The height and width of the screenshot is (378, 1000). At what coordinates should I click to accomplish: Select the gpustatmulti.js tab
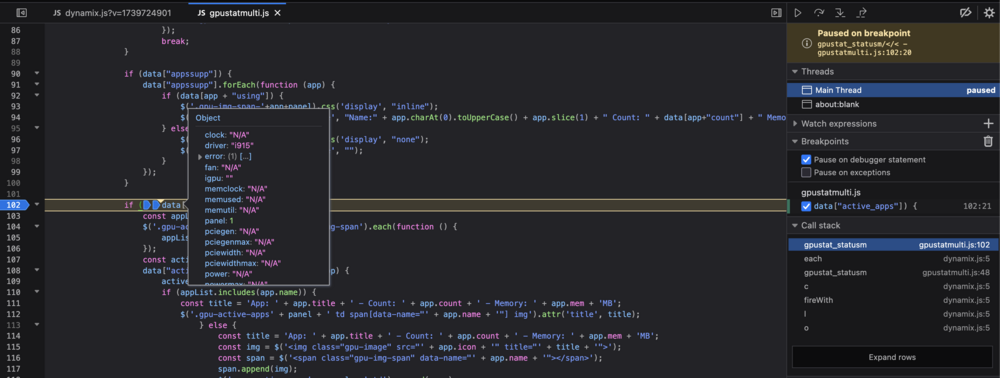tap(237, 12)
